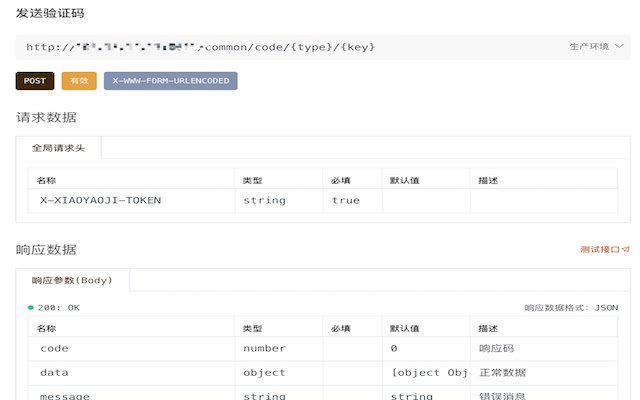Open the 生产环境 environment dropdown
Screen dimensions: 640x400
point(596,47)
